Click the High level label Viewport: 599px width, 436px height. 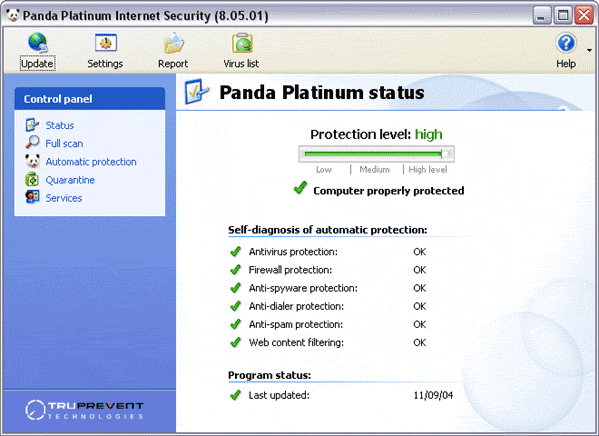point(428,170)
